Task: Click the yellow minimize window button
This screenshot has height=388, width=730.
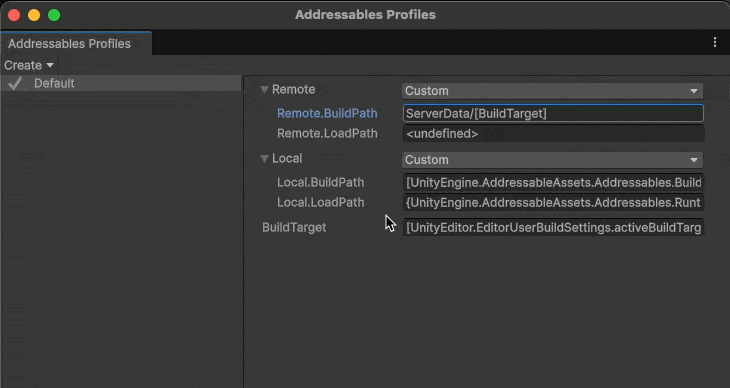Action: [34, 15]
